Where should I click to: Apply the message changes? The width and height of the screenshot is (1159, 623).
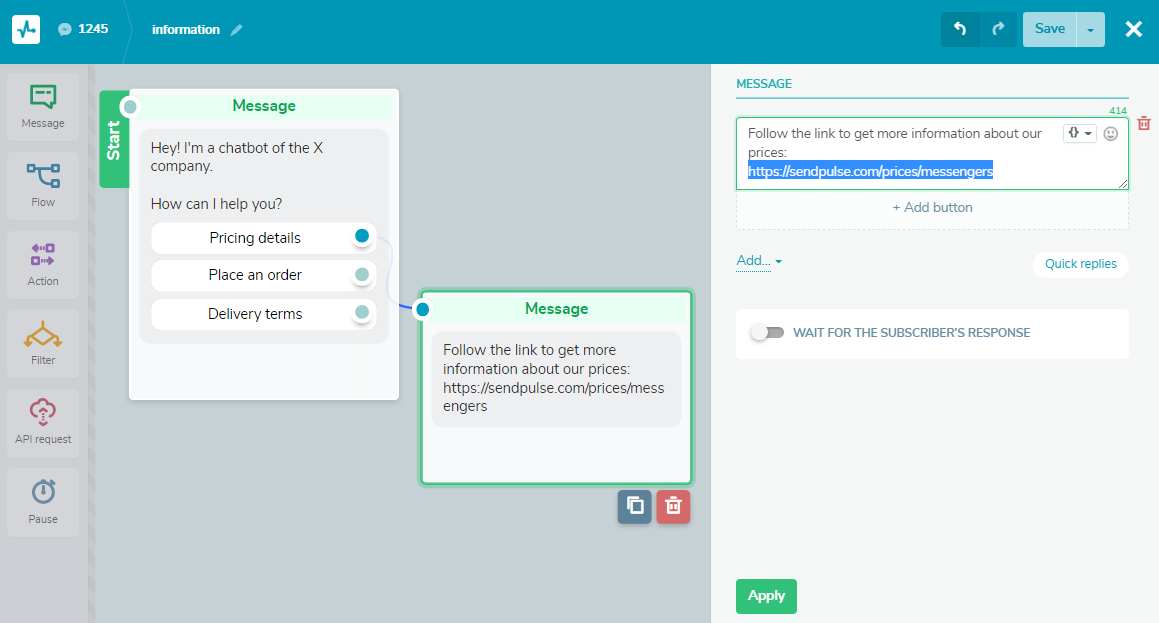766,596
